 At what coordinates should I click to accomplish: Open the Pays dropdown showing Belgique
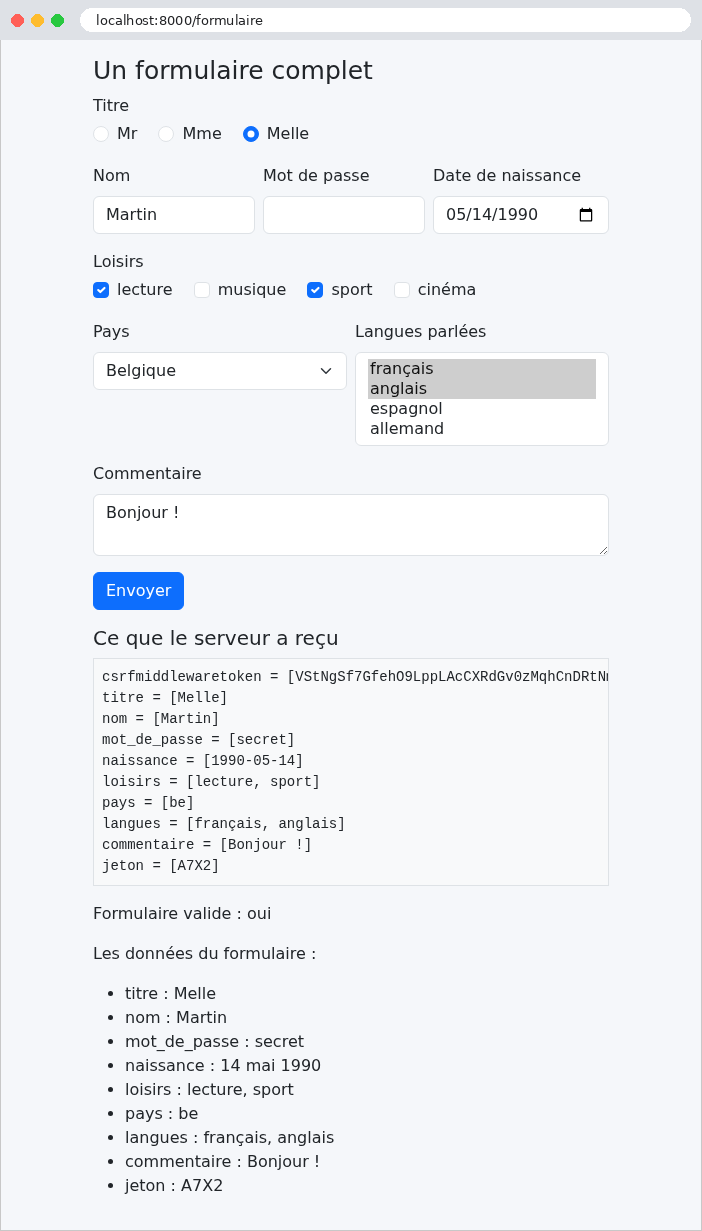coord(220,371)
